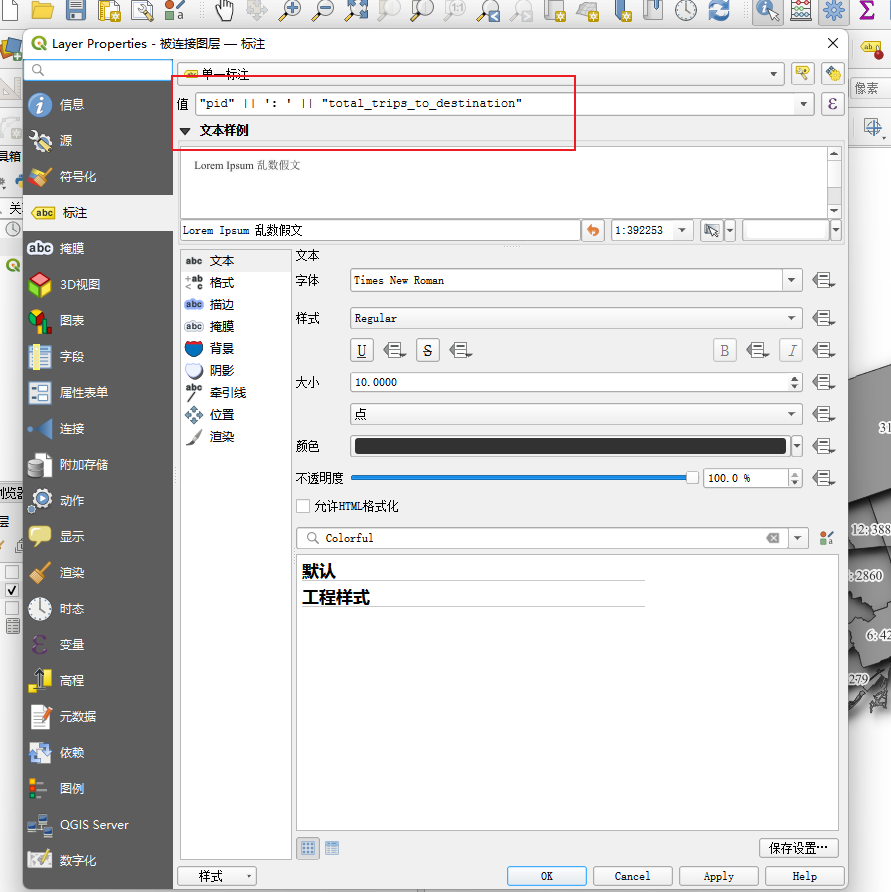The image size is (891, 892).
Task: Open the Joins tab in sidebar
Action: click(98, 428)
